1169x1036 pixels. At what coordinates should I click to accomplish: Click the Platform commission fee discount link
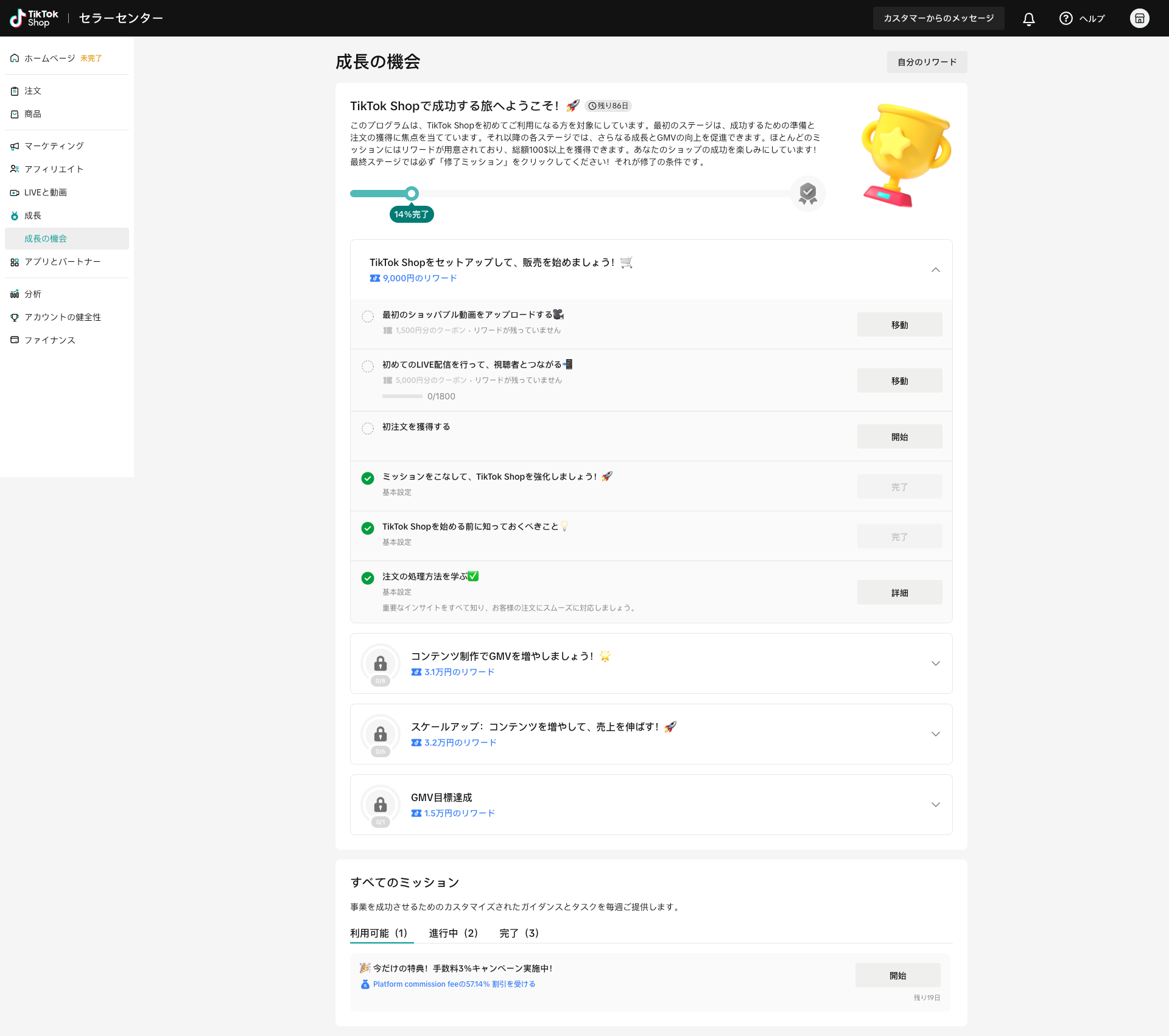pos(454,984)
